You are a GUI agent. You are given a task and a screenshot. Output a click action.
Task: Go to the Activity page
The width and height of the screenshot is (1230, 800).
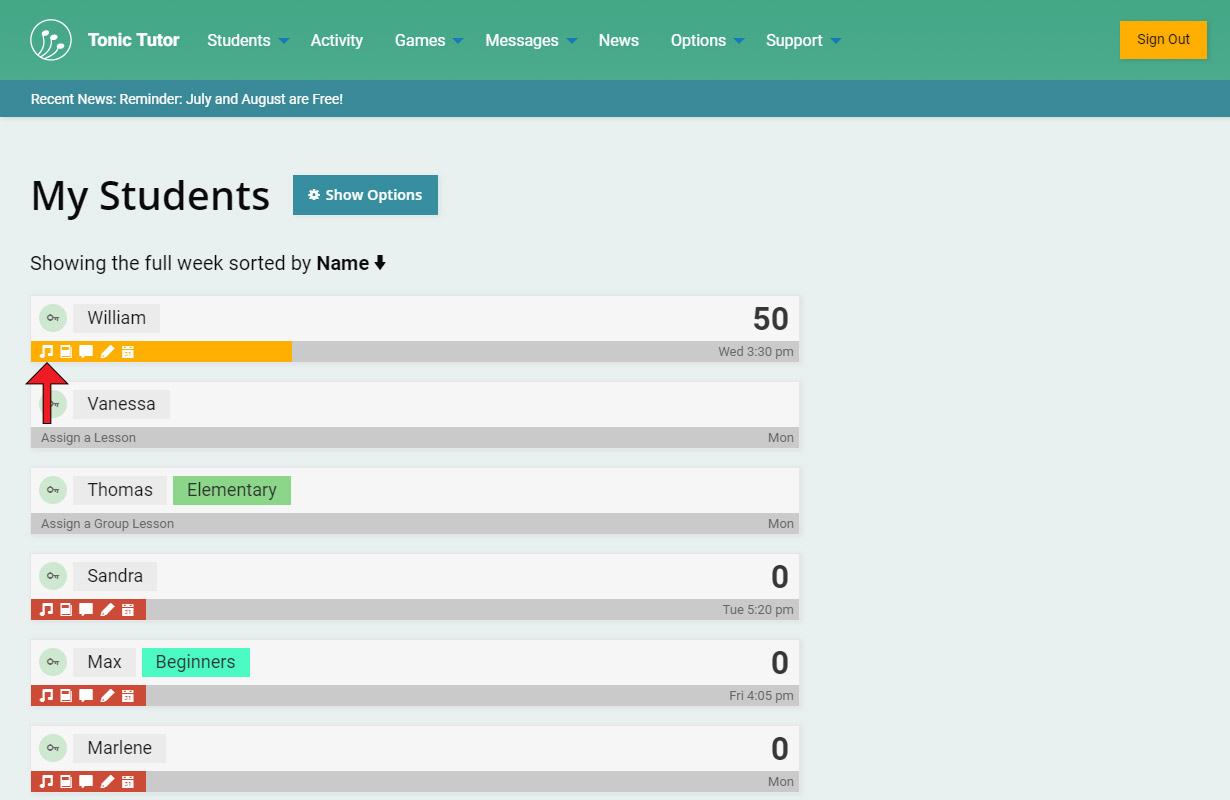(x=336, y=41)
